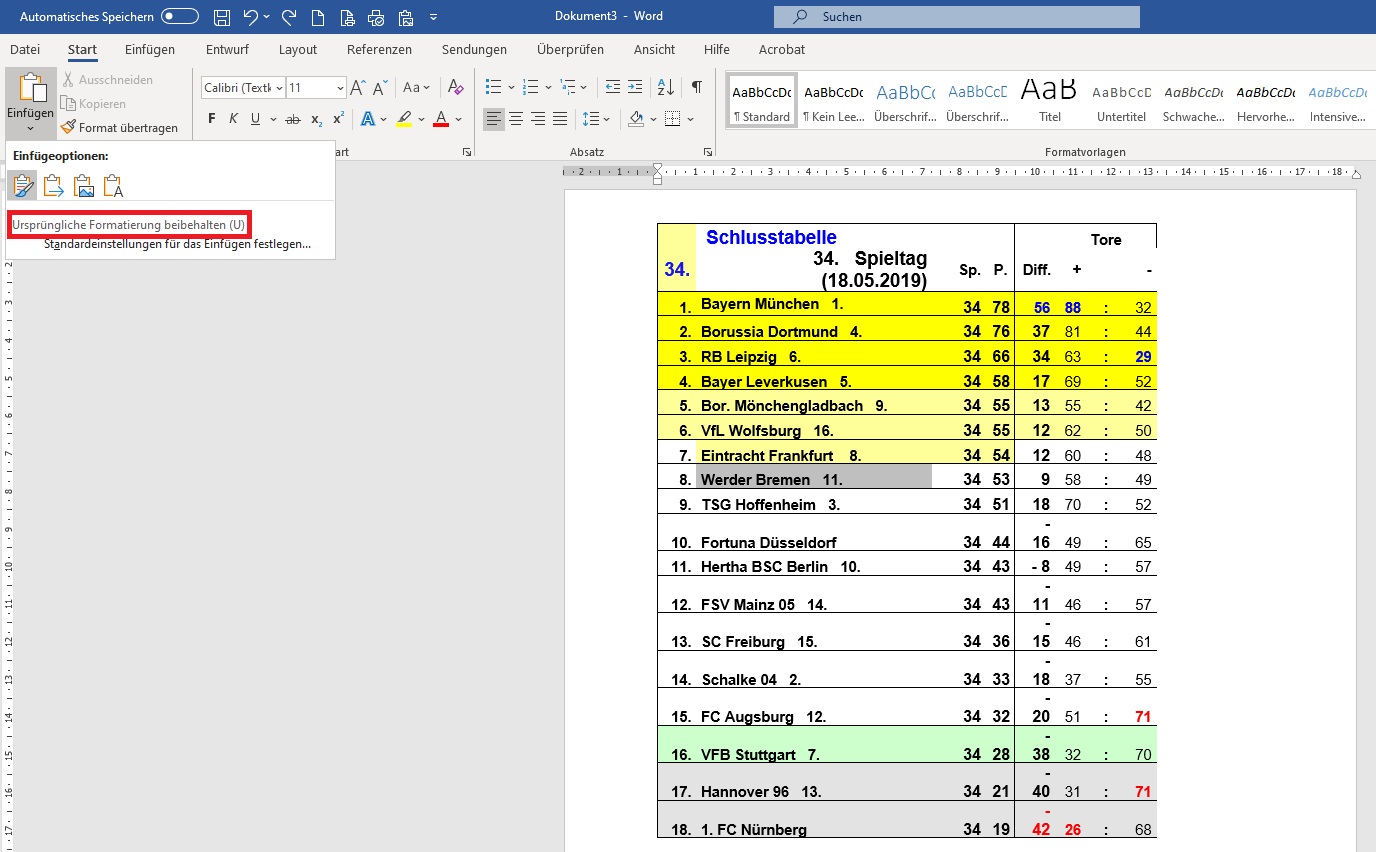Open the Schriftart dialog launcher
The height and width of the screenshot is (852, 1376).
467,152
